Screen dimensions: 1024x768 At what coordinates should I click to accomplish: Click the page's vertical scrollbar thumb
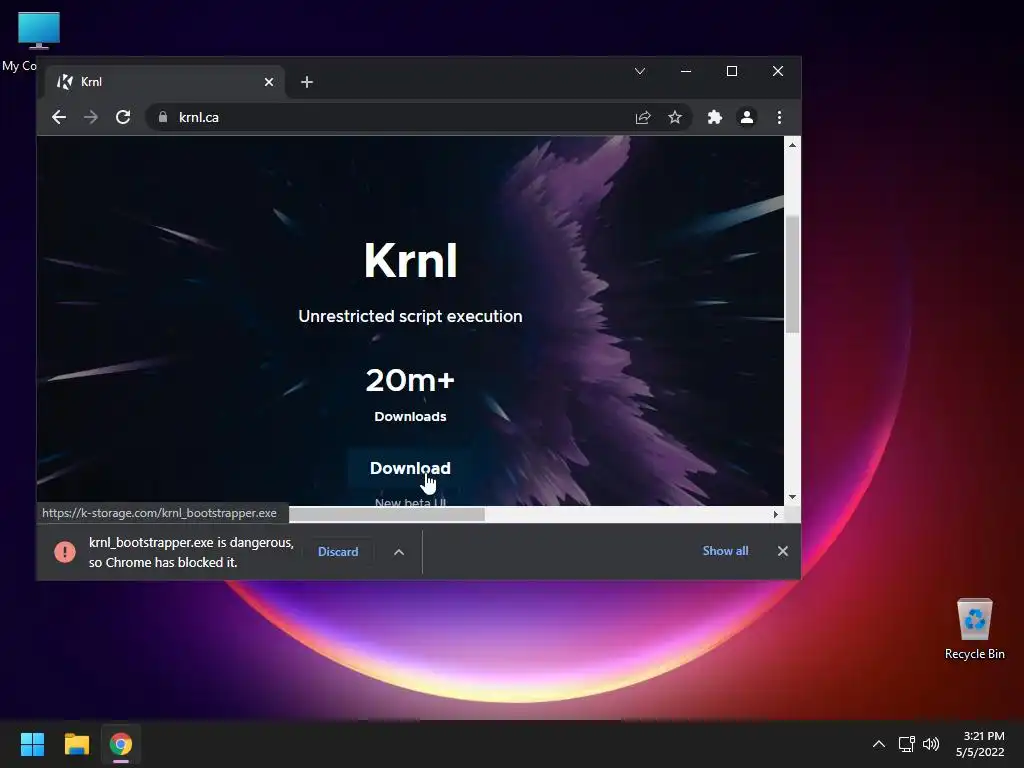pos(792,274)
